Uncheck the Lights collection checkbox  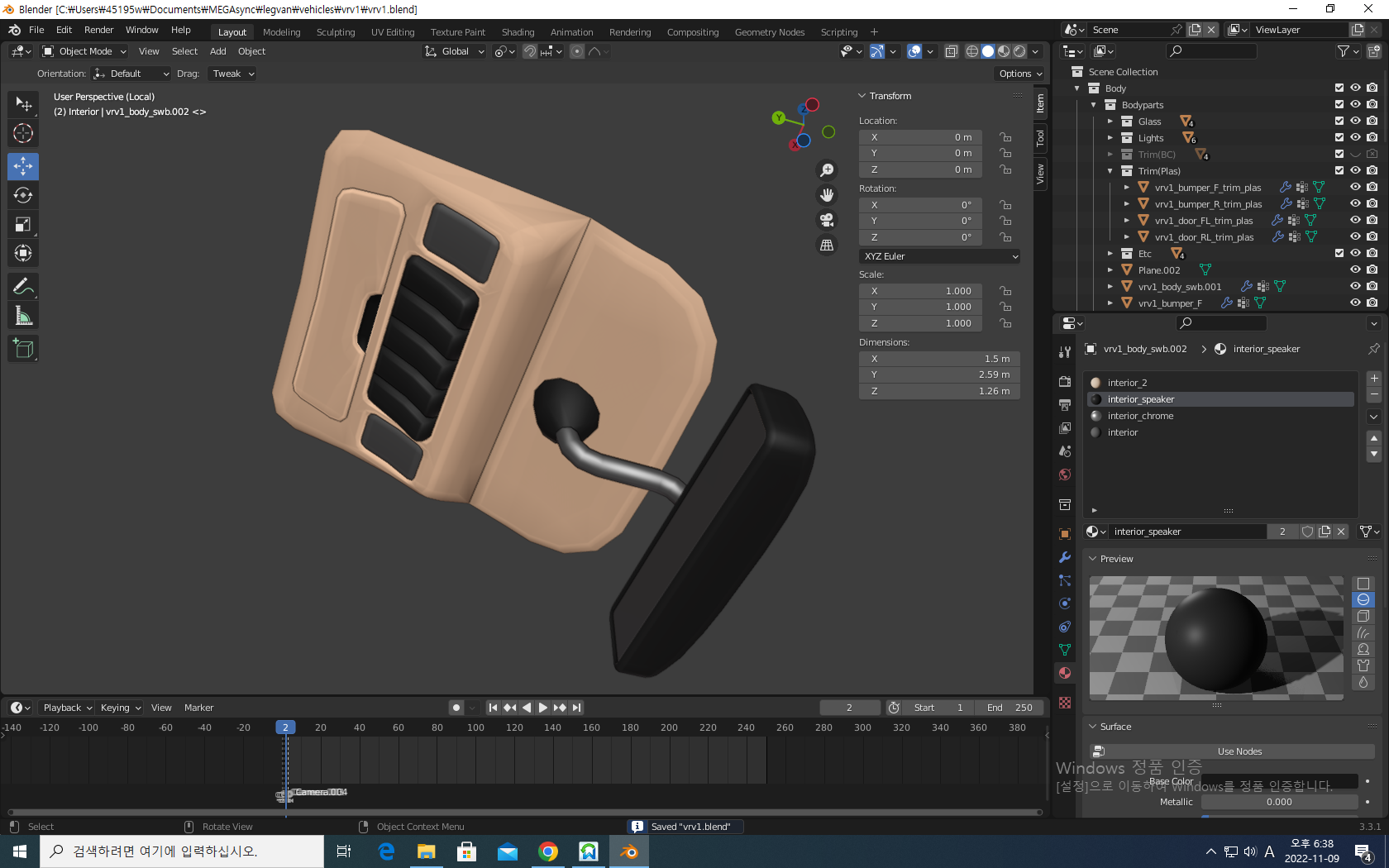point(1339,137)
